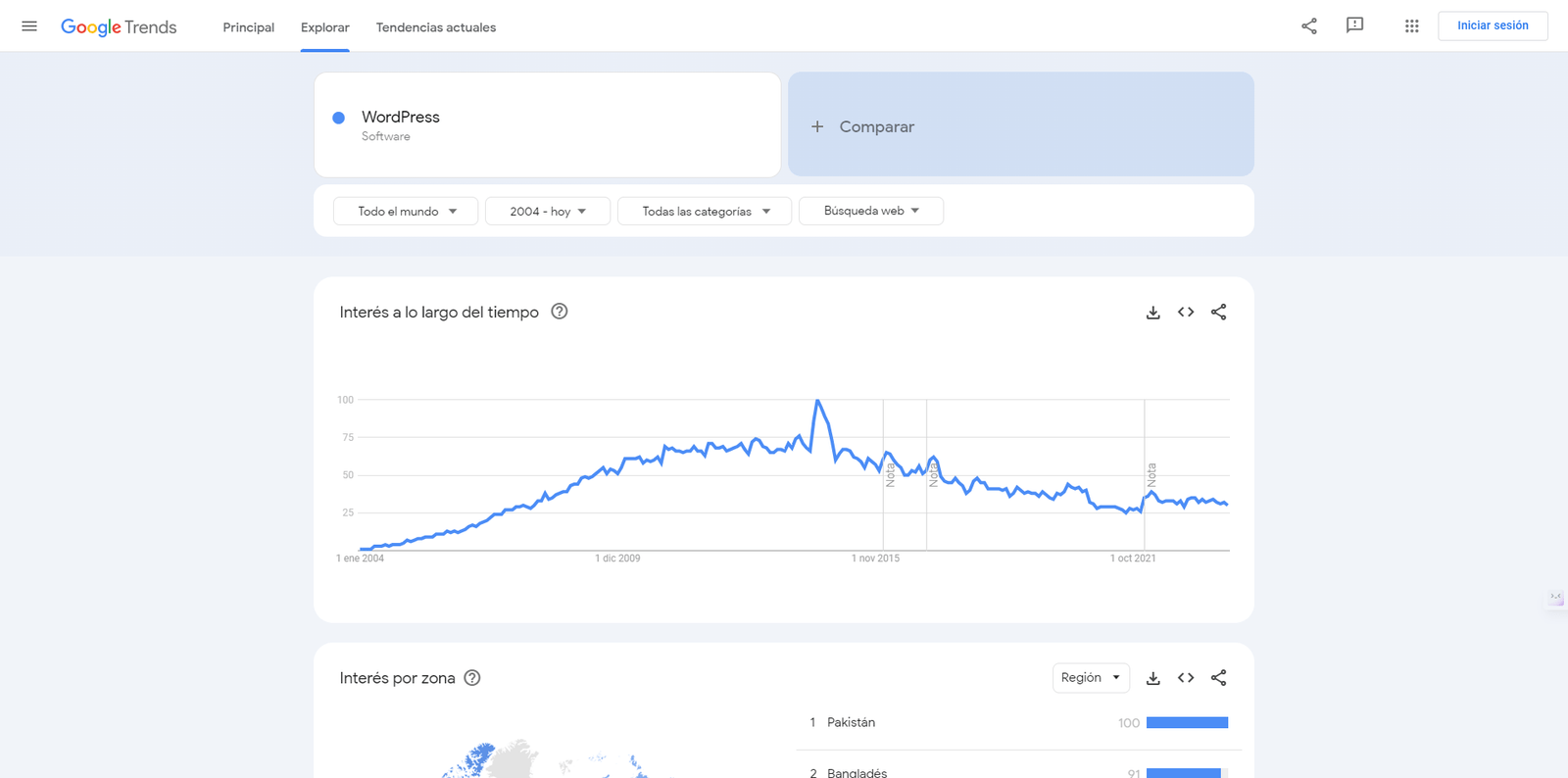Open the Búsqueda web search type dropdown
Screen dimensions: 1568x778
tap(871, 211)
